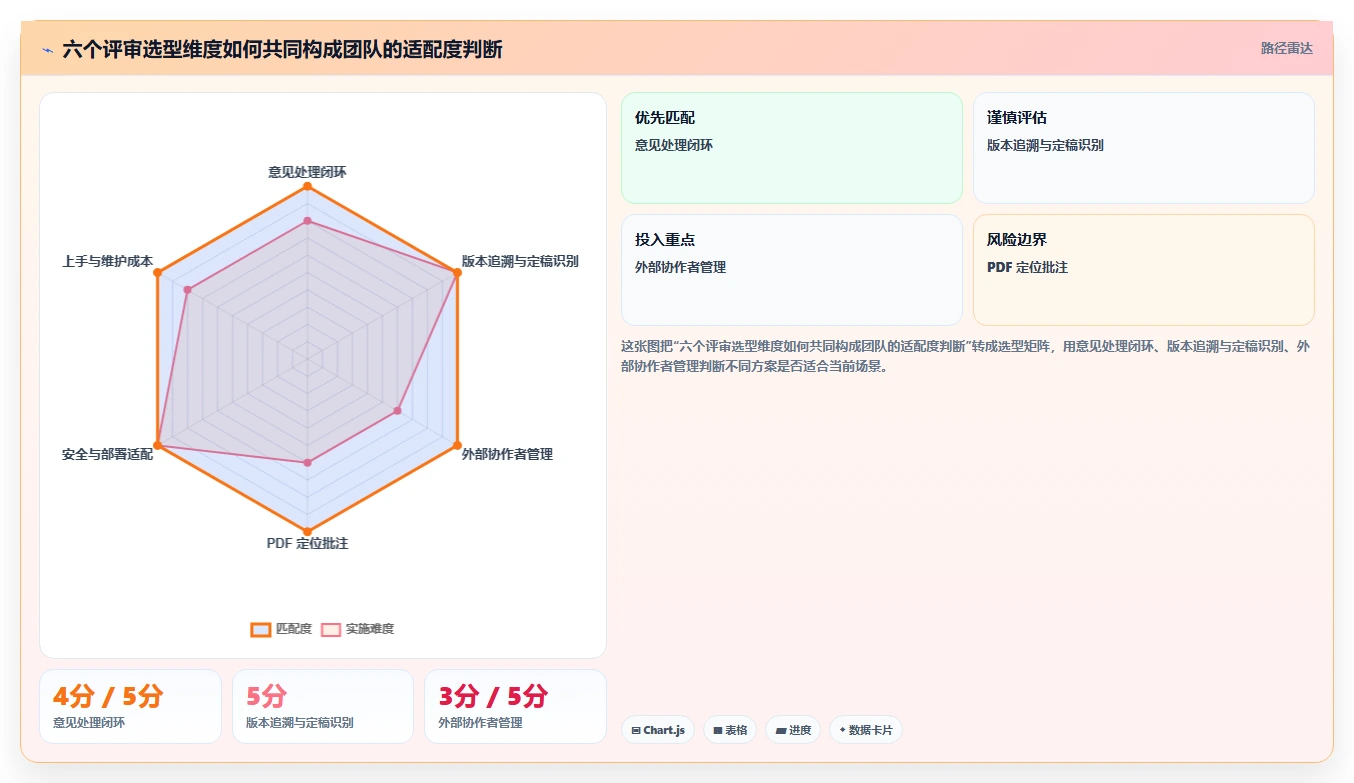Open the 投入重点 card

pos(792,270)
